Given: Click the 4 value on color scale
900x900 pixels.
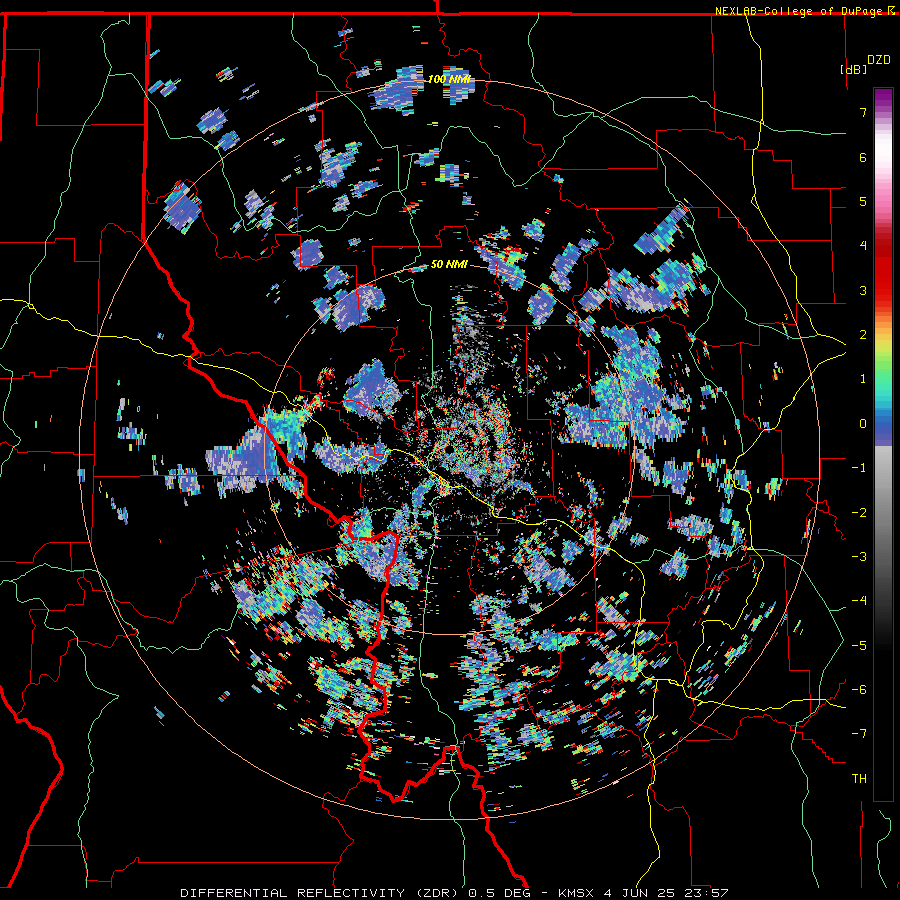Looking at the screenshot, I should pyautogui.click(x=863, y=245).
